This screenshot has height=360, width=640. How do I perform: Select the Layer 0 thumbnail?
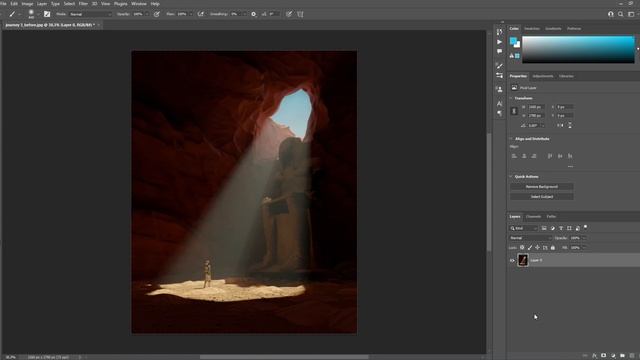(523, 260)
